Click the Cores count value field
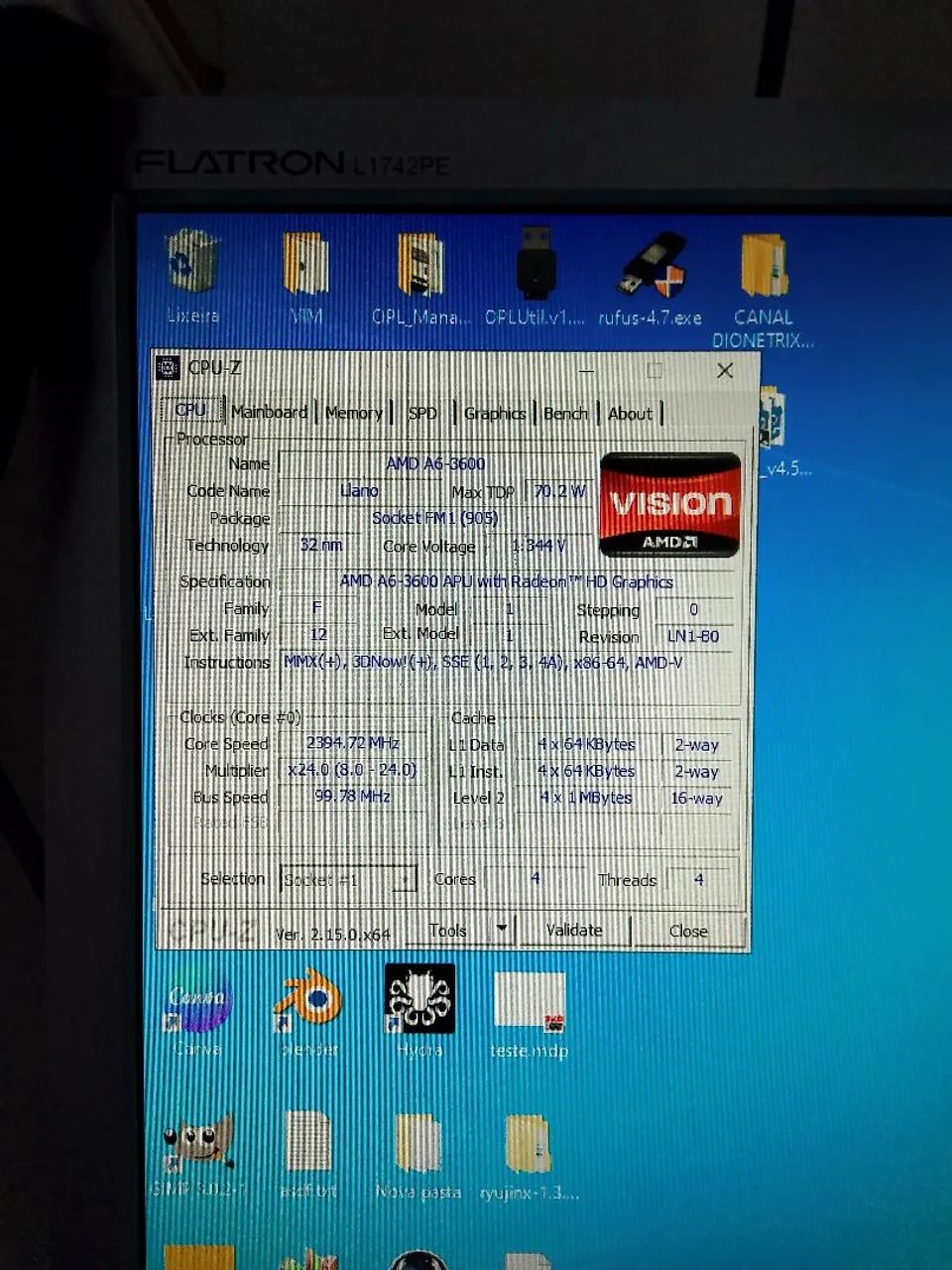This screenshot has width=952, height=1270. 535,879
